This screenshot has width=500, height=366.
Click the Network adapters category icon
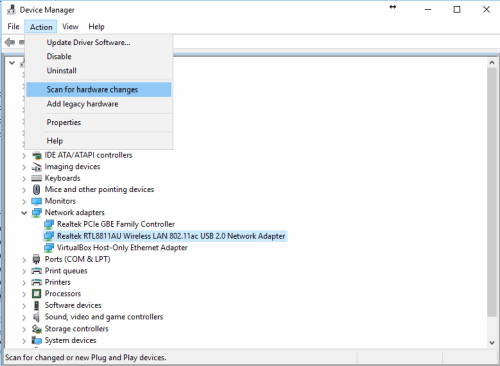point(36,213)
